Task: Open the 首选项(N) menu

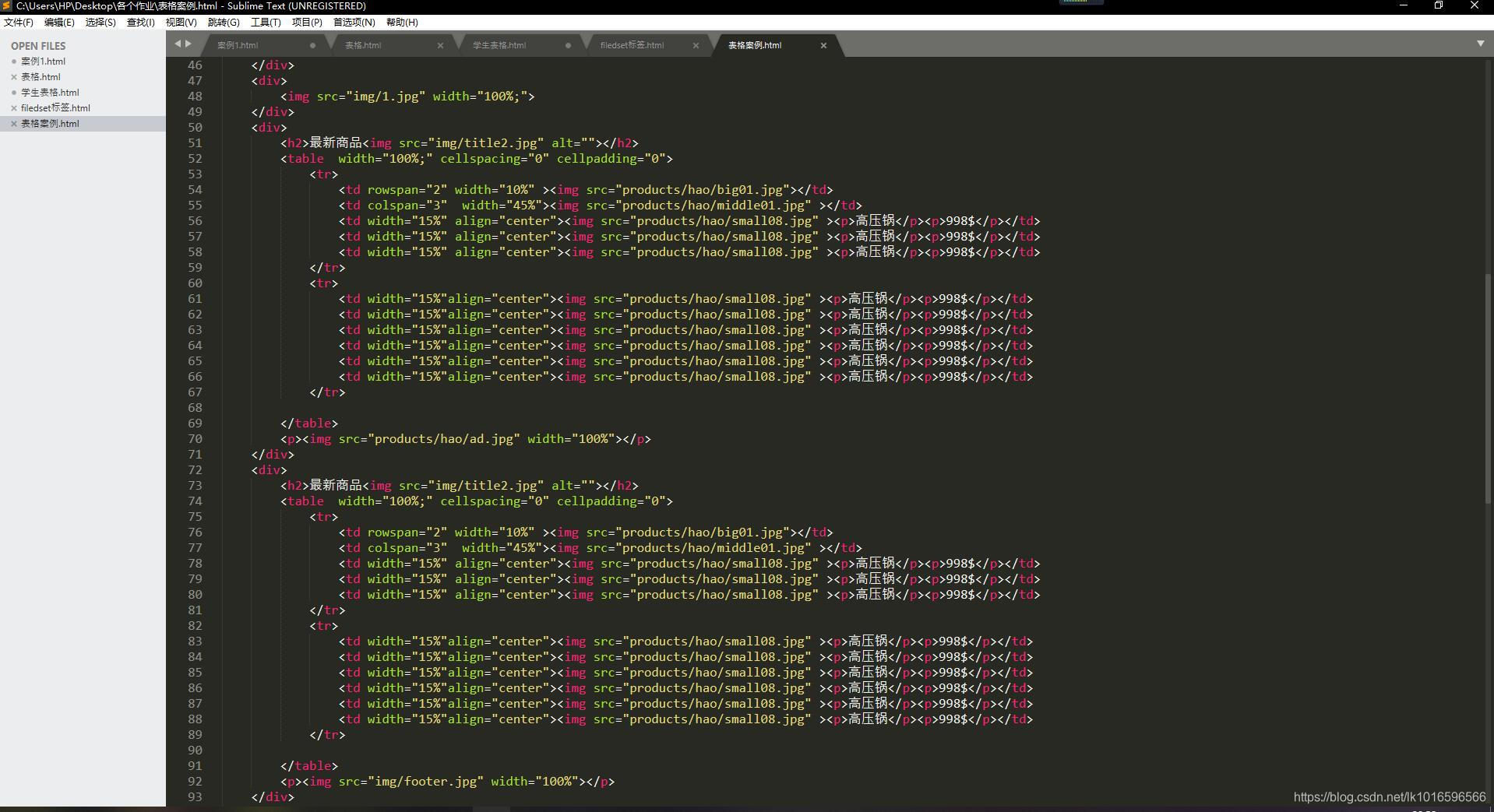Action: click(x=354, y=22)
